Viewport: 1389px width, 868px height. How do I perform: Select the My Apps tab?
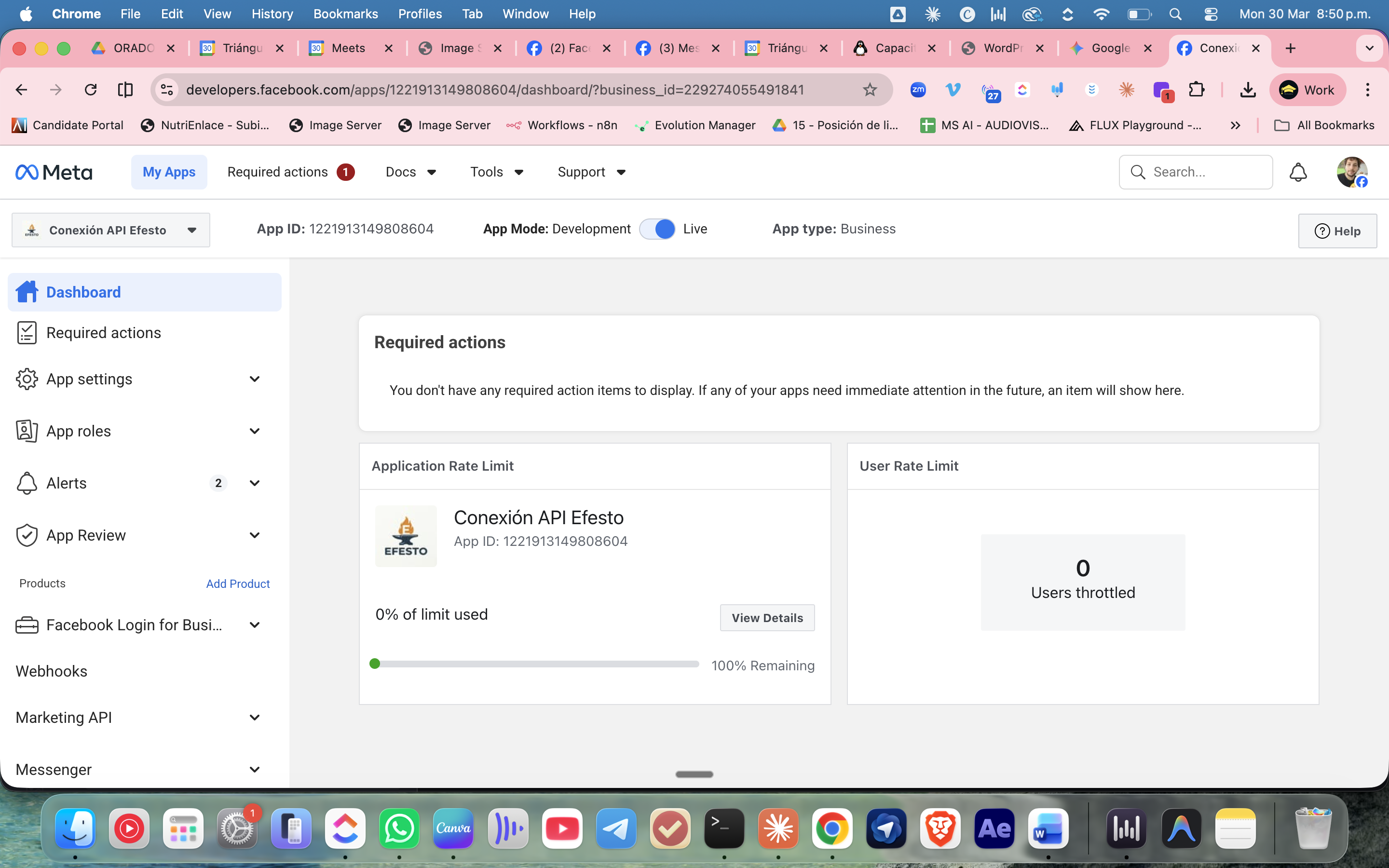(169, 172)
